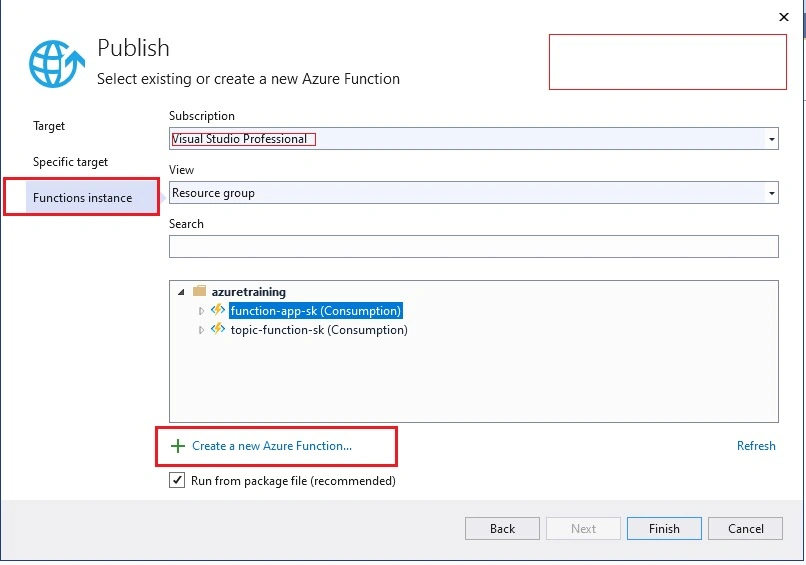This screenshot has height=565, width=806.
Task: Select the Functions instance step
Action: click(x=82, y=197)
